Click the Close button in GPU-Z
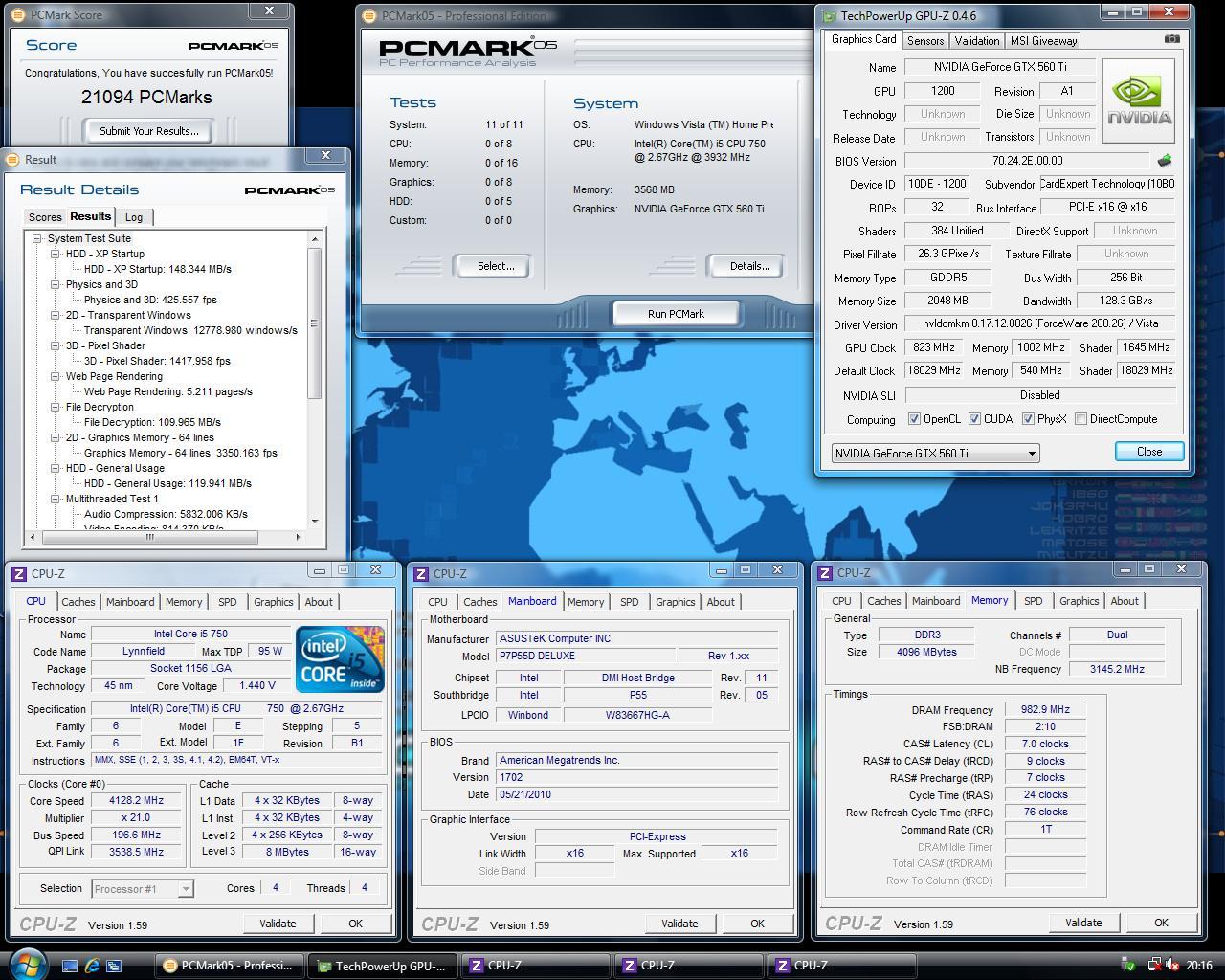This screenshot has width=1225, height=980. point(1149,452)
